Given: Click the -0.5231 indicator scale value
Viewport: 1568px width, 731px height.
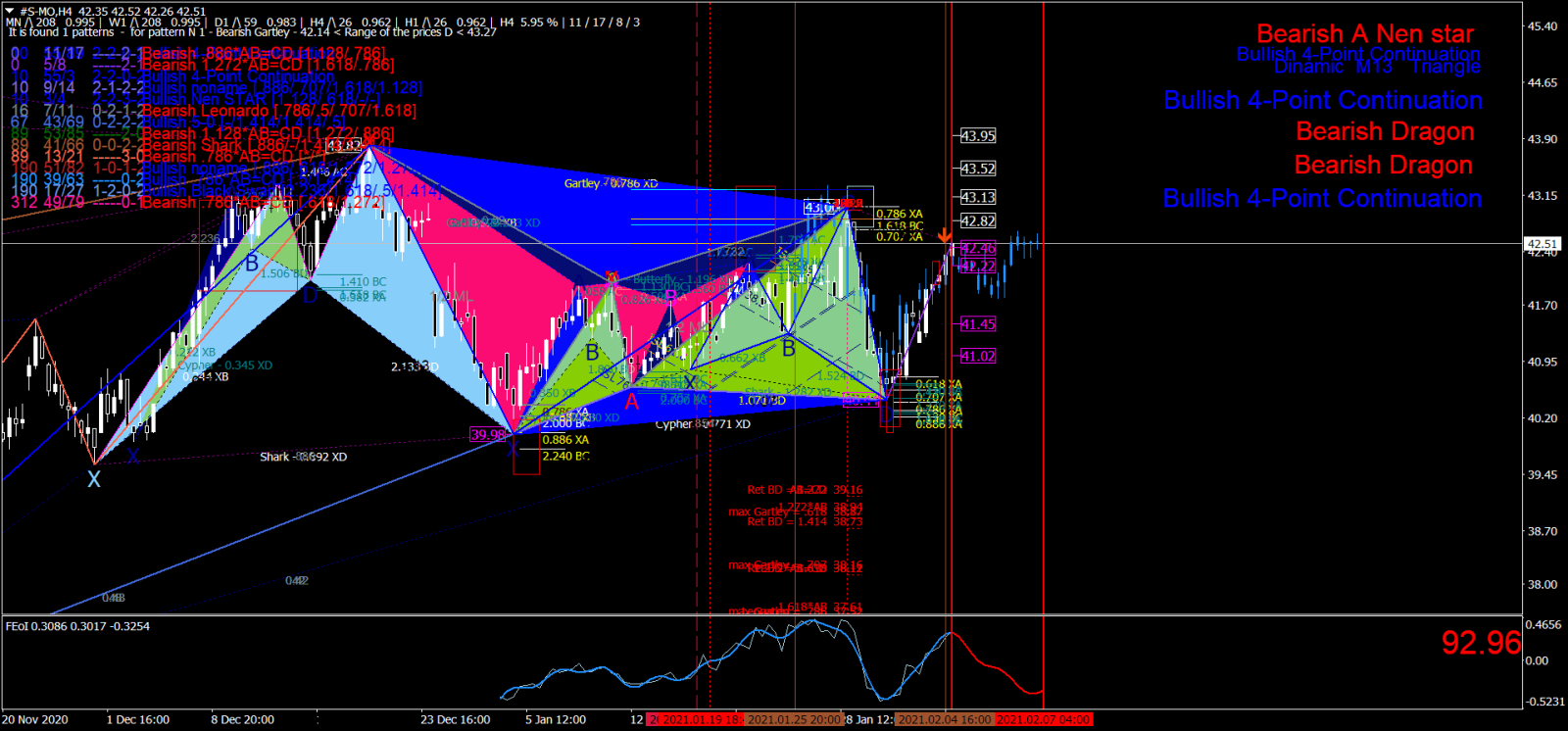Looking at the screenshot, I should coord(1545,702).
